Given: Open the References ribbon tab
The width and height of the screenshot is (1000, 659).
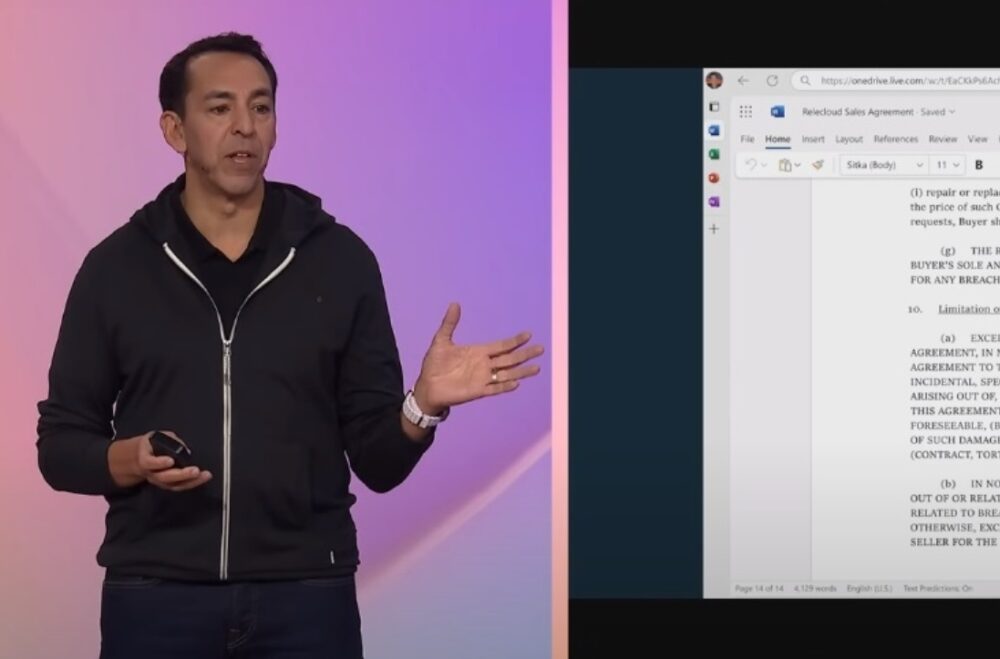Looking at the screenshot, I should click(896, 139).
